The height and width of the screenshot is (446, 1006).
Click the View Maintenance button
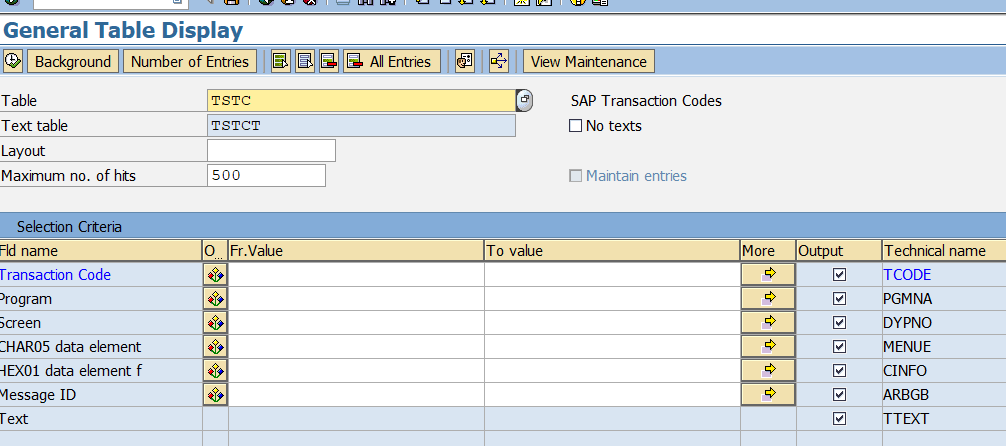coord(589,62)
